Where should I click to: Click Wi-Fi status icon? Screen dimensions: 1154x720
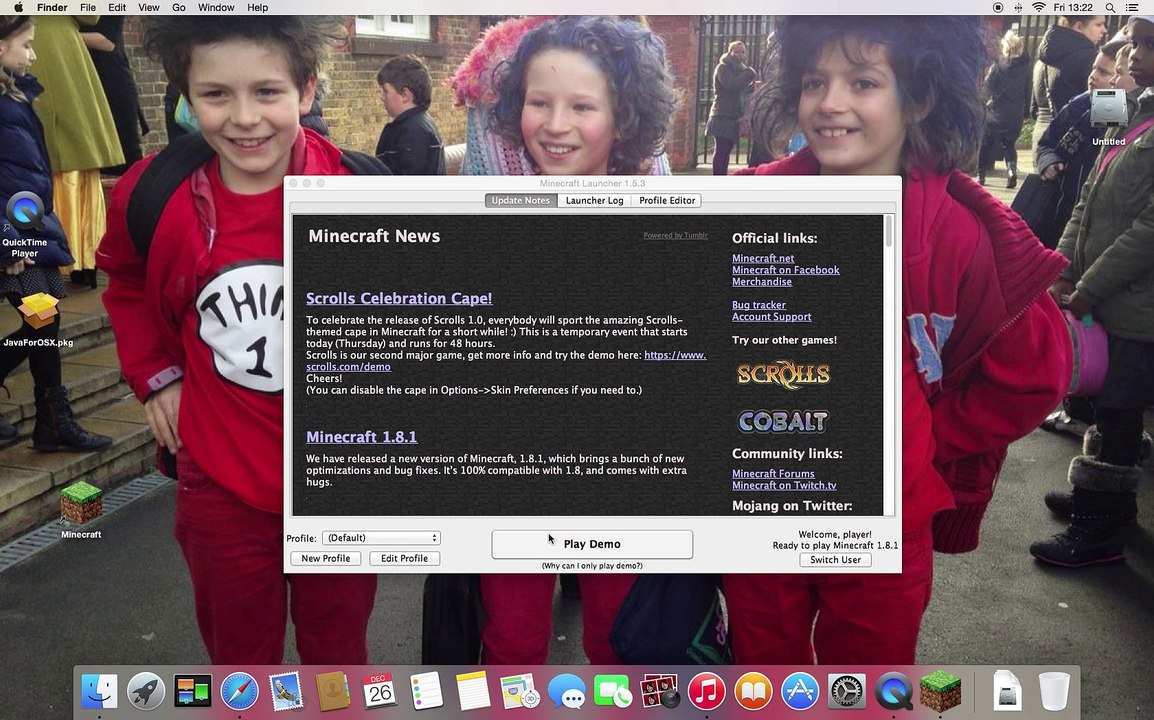1038,7
